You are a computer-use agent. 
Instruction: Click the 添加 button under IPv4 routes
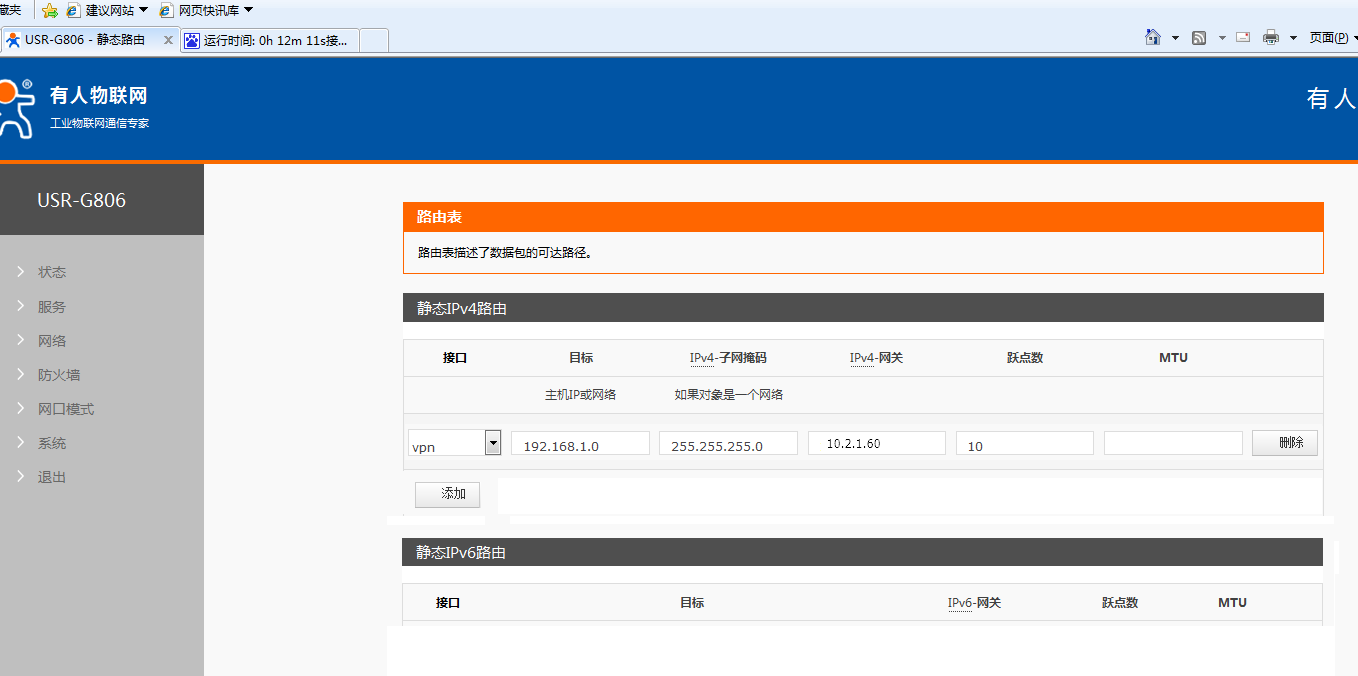pos(447,494)
